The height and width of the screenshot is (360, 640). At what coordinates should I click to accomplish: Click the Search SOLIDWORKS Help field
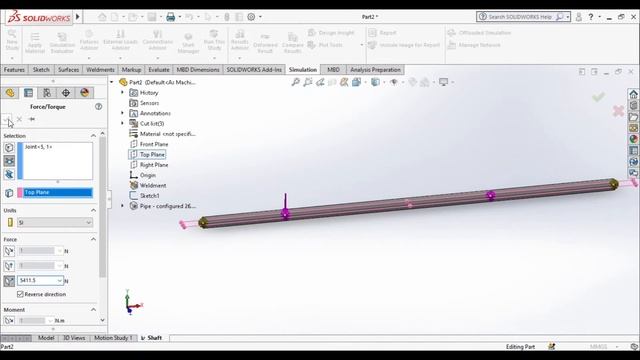pyautogui.click(x=524, y=17)
